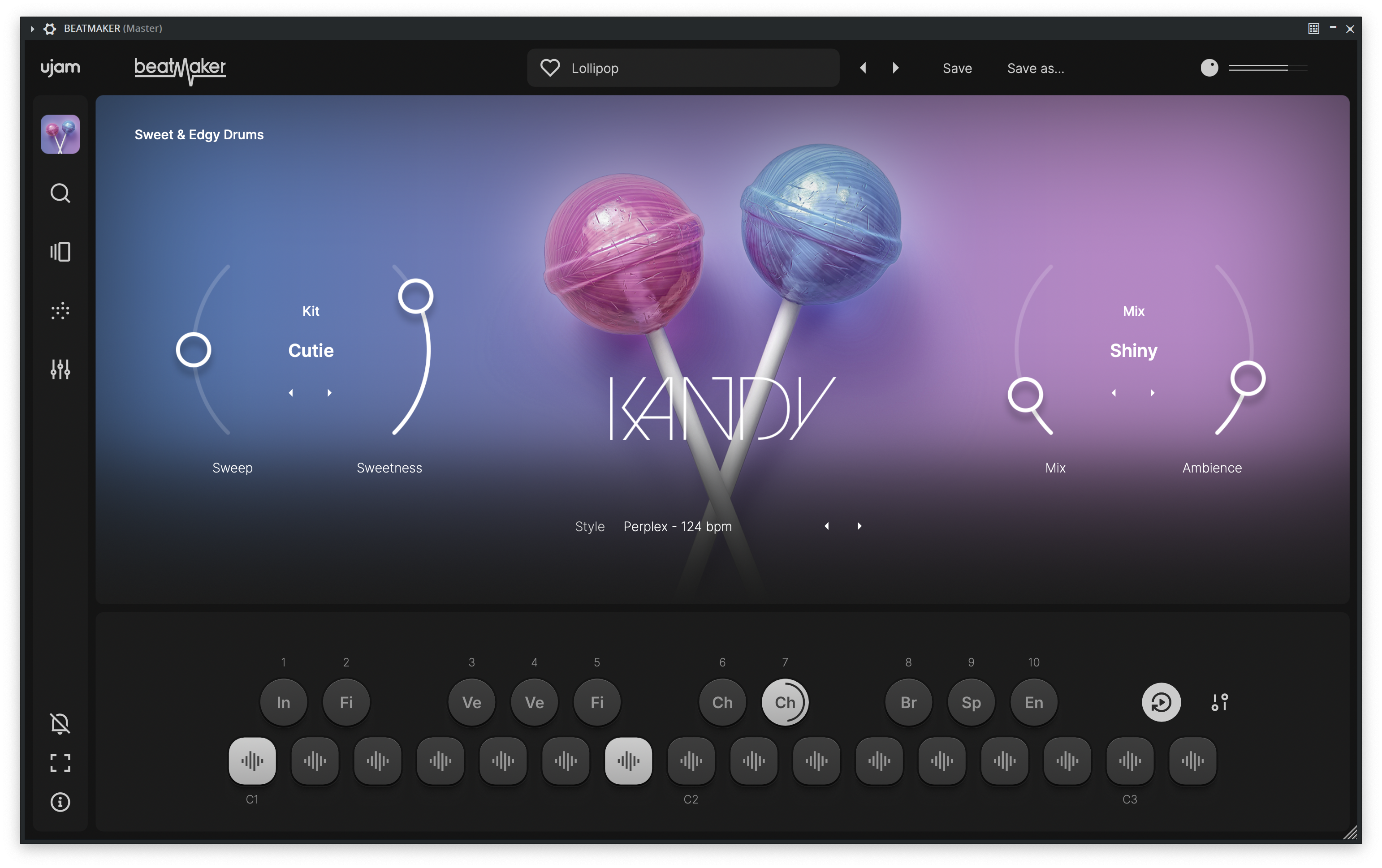Open the dotted pattern icon in sidebar
The image size is (1382, 868).
[x=60, y=311]
